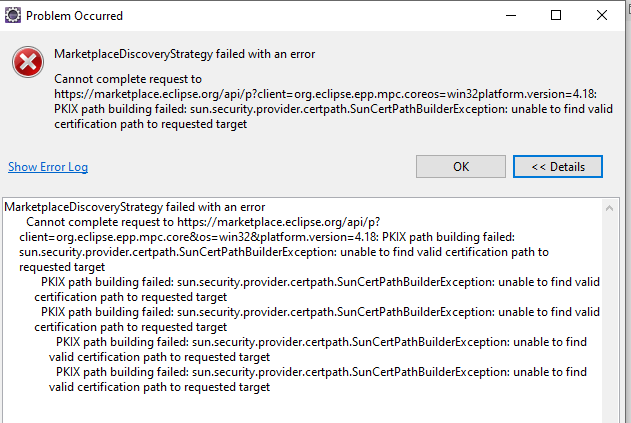Click first line of the details text box
This screenshot has width=631, height=423.
[135, 207]
